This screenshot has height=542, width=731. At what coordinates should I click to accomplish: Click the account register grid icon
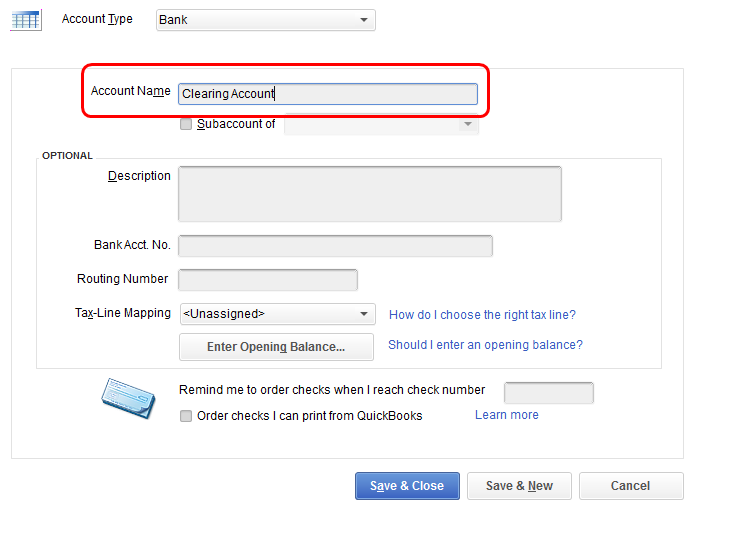tap(25, 20)
